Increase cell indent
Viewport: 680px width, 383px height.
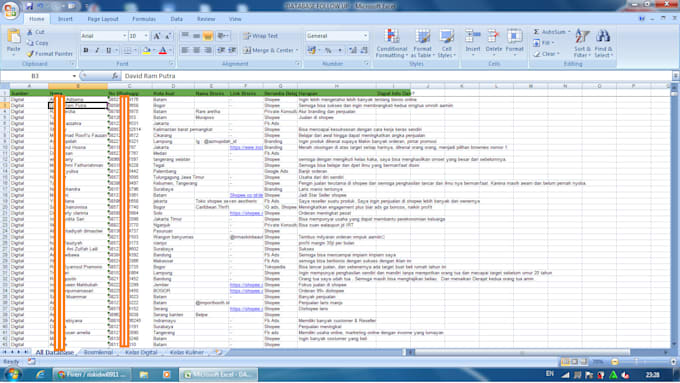click(x=232, y=50)
